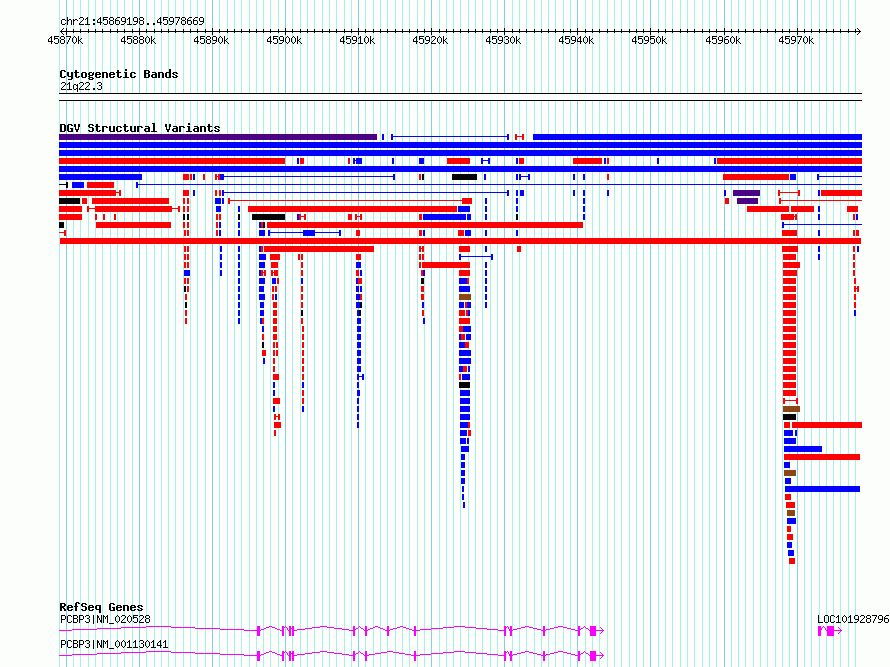Click the 45960k ruler tick label
This screenshot has height=667, width=890.
(x=723, y=40)
